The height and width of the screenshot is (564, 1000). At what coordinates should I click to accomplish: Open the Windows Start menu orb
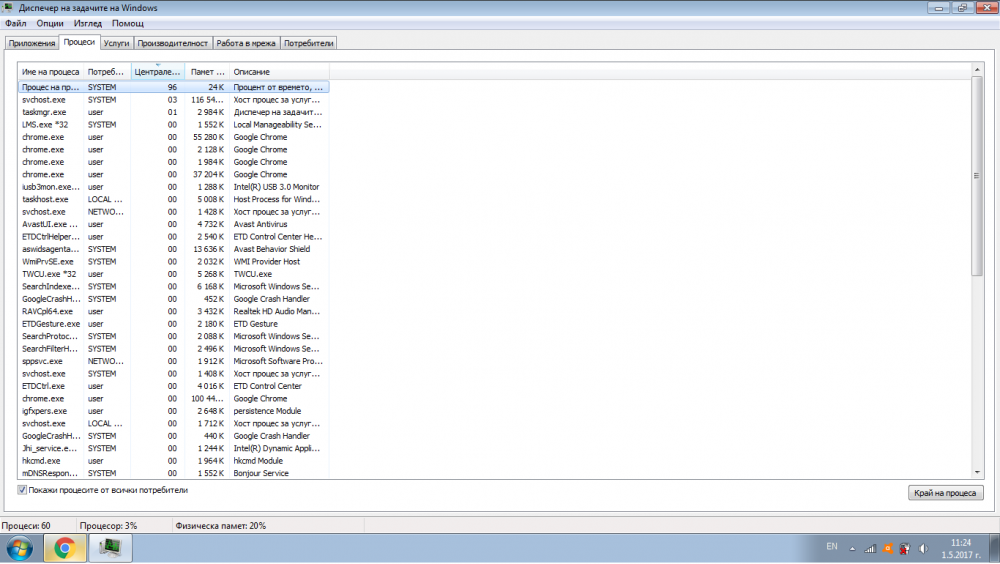pos(20,549)
